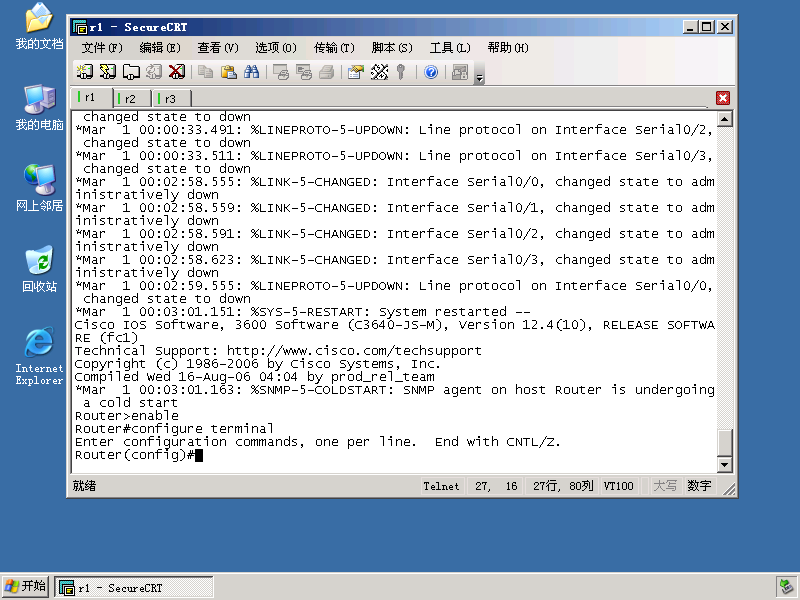Select the 回收站 desktop icon

coord(39,269)
